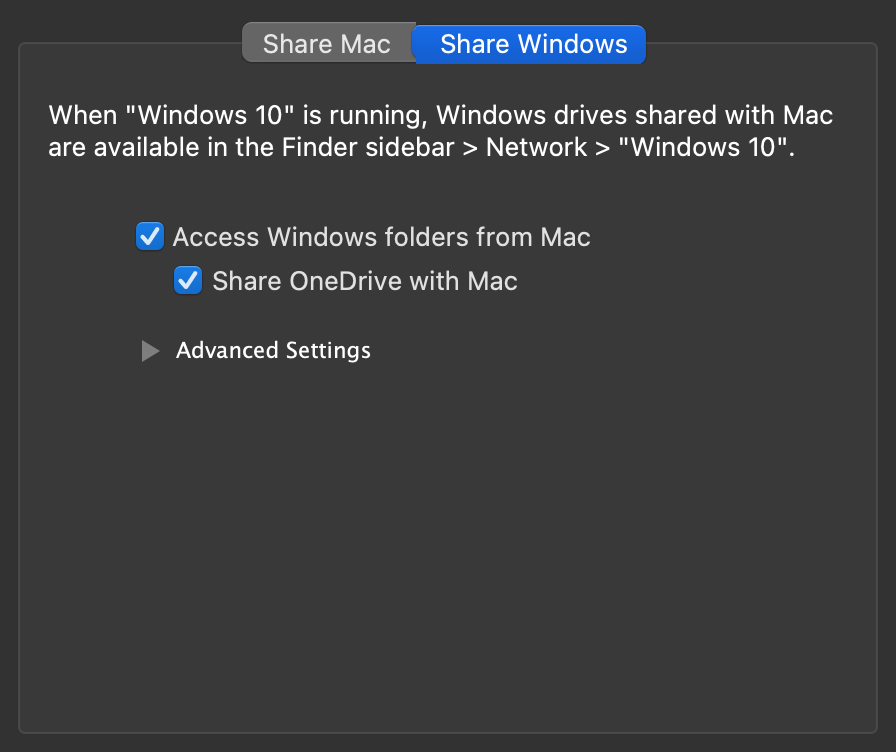Toggle off Windows folder access from Mac

150,237
